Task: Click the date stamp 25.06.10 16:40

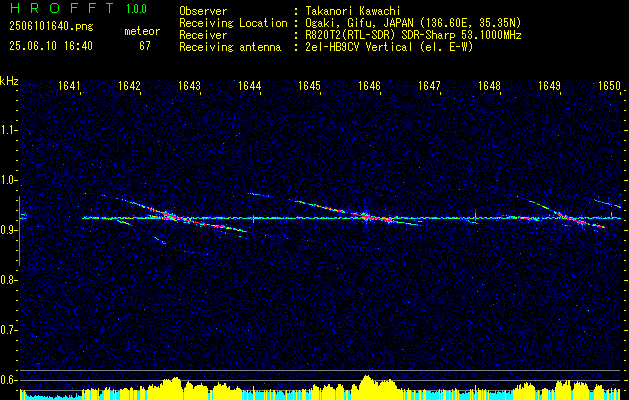Action: (x=51, y=46)
